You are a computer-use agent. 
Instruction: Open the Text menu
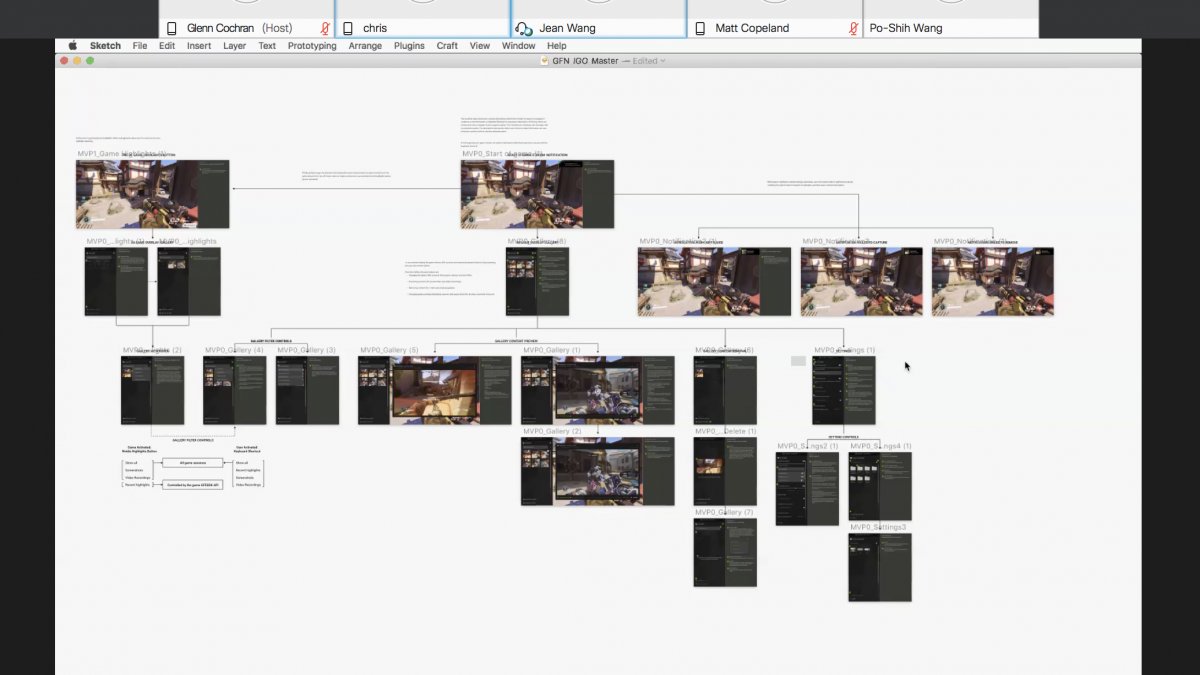(267, 45)
